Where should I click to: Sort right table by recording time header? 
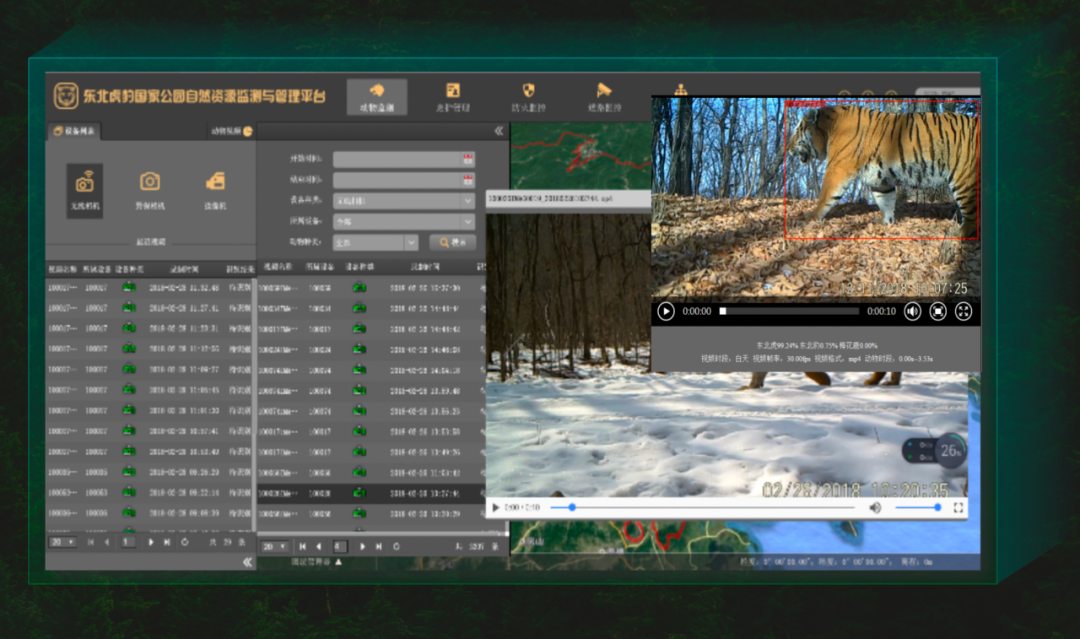(425, 266)
